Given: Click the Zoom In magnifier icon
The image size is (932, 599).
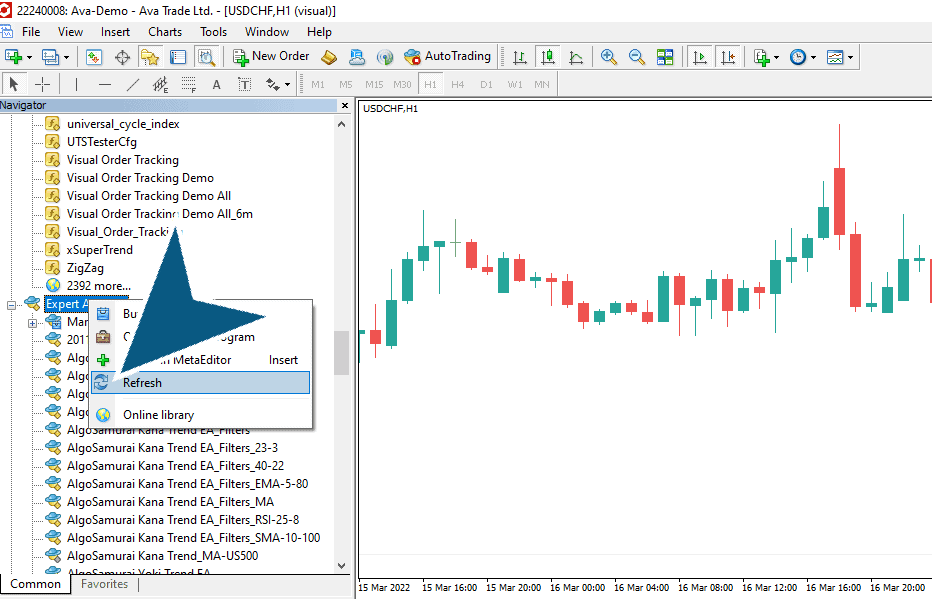Looking at the screenshot, I should pyautogui.click(x=608, y=57).
